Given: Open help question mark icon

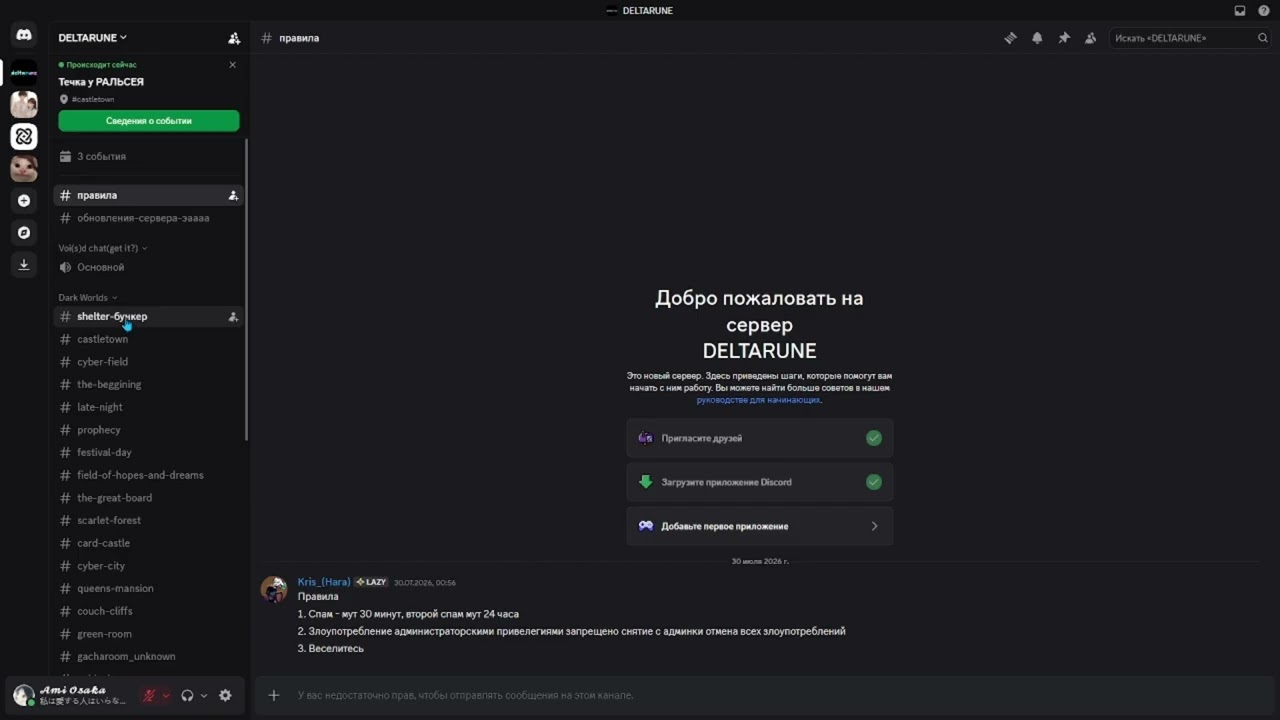Looking at the screenshot, I should (1264, 10).
